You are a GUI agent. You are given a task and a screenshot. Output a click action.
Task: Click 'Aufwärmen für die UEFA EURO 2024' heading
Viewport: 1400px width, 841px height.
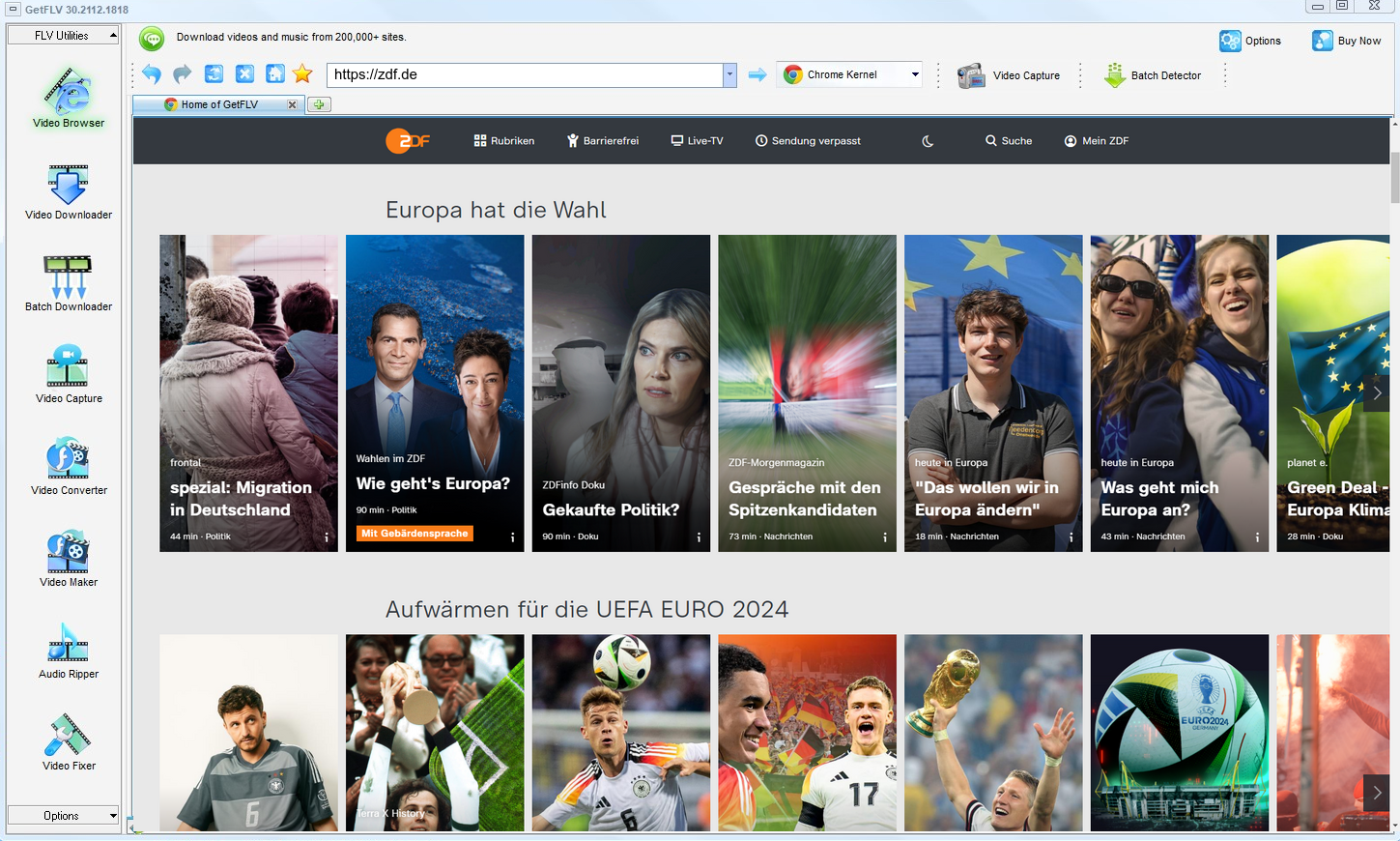586,609
